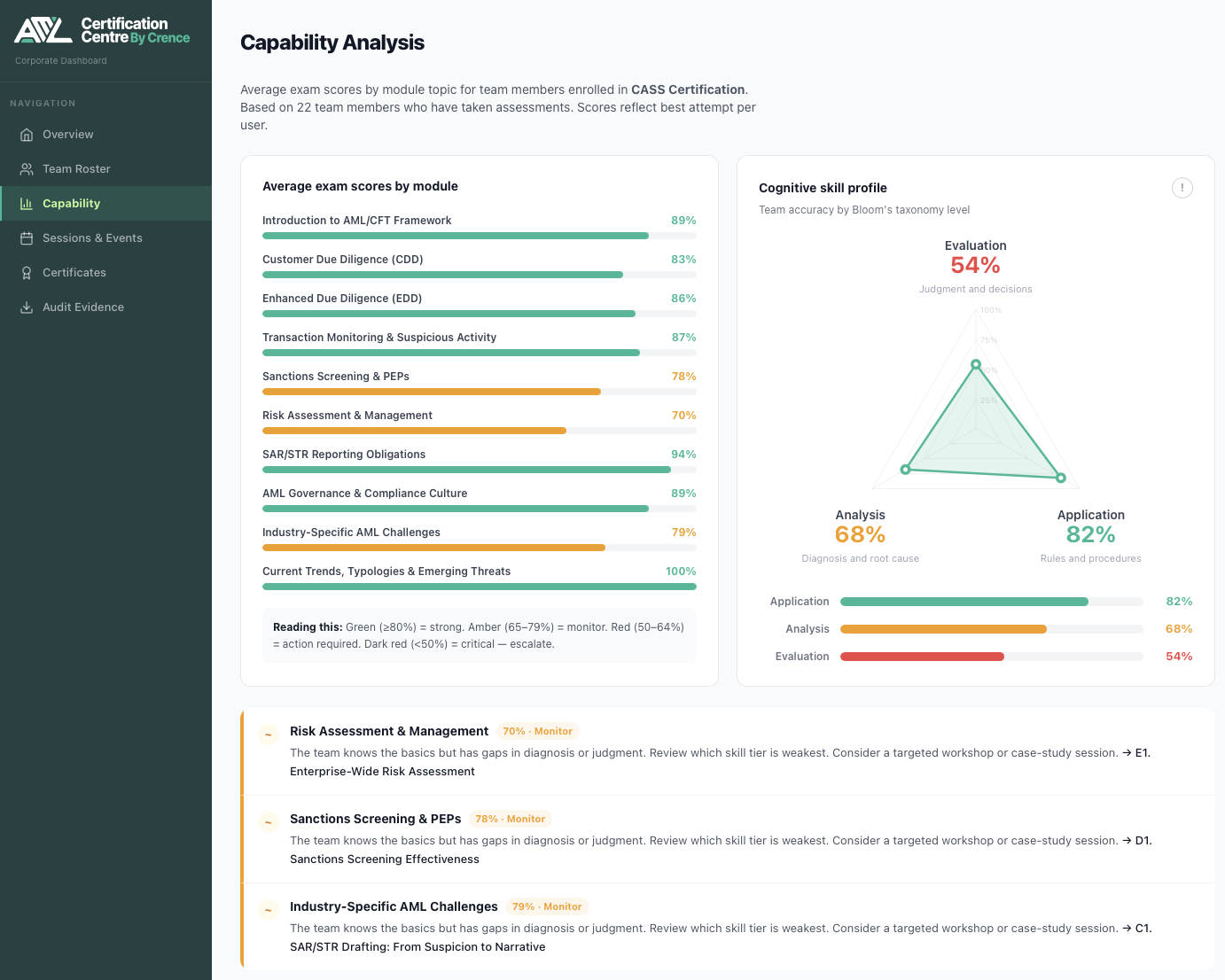Select the Overview home icon
Viewport: 1225px width, 980px height.
point(27,134)
